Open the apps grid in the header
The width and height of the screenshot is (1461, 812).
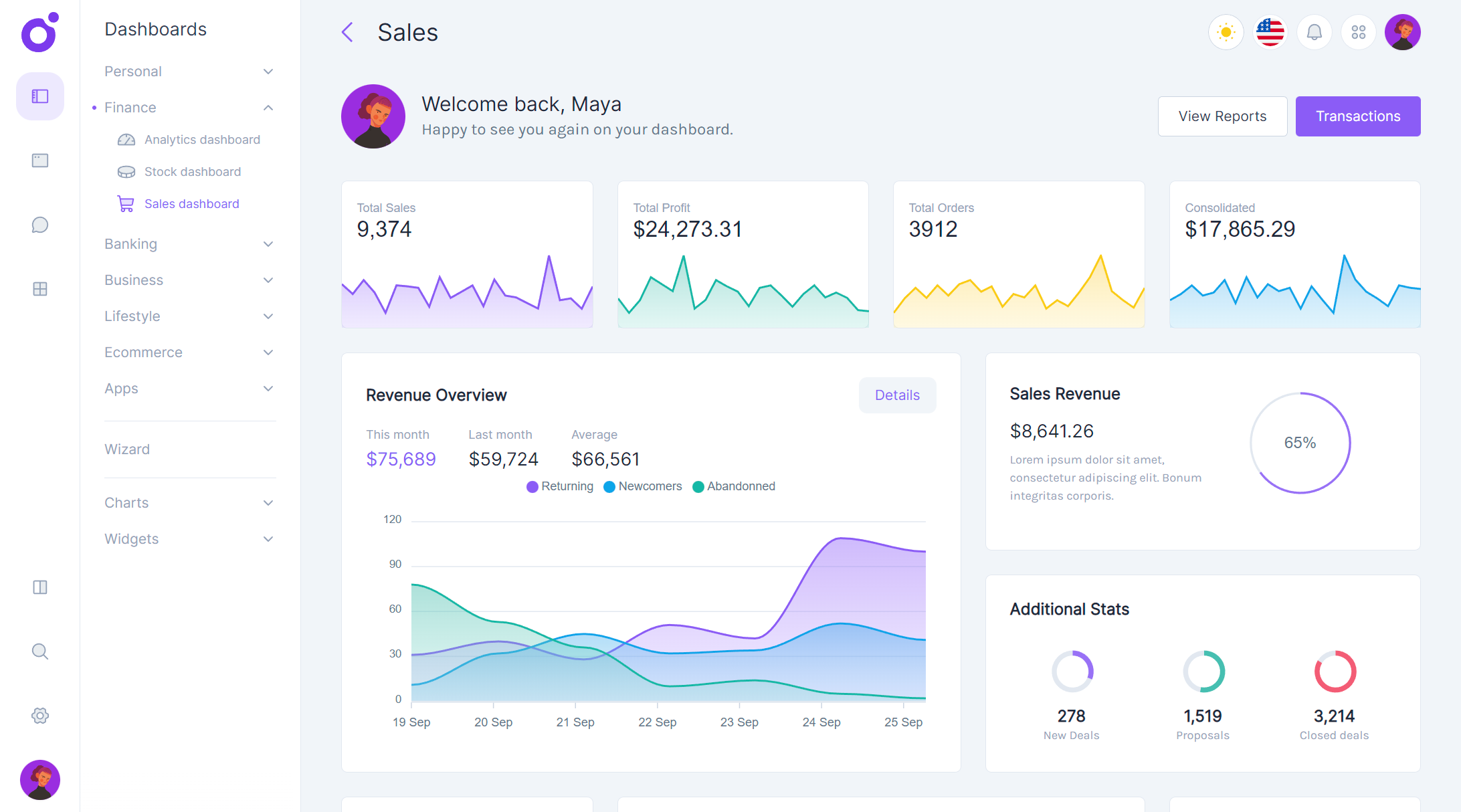[x=1358, y=31]
